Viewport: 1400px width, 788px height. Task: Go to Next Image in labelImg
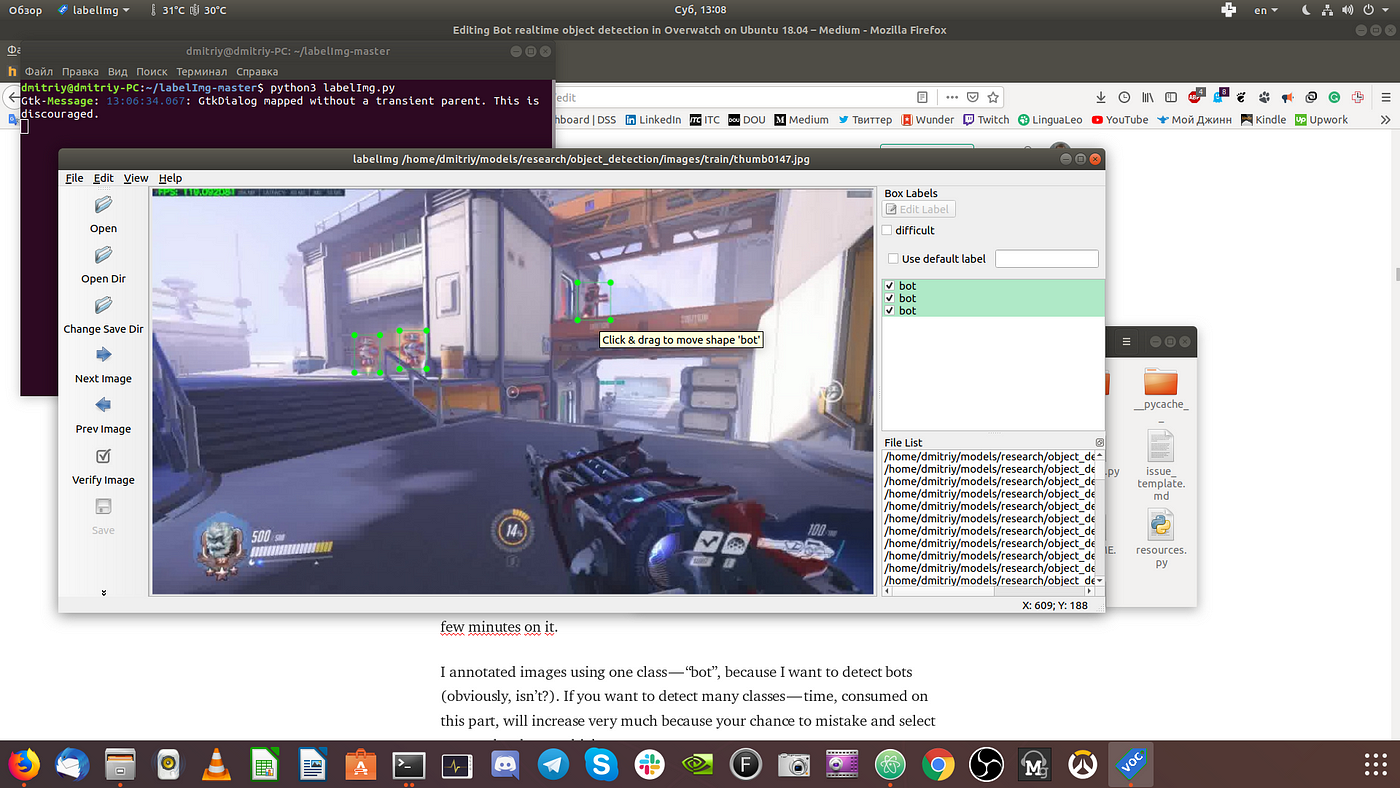tap(103, 355)
